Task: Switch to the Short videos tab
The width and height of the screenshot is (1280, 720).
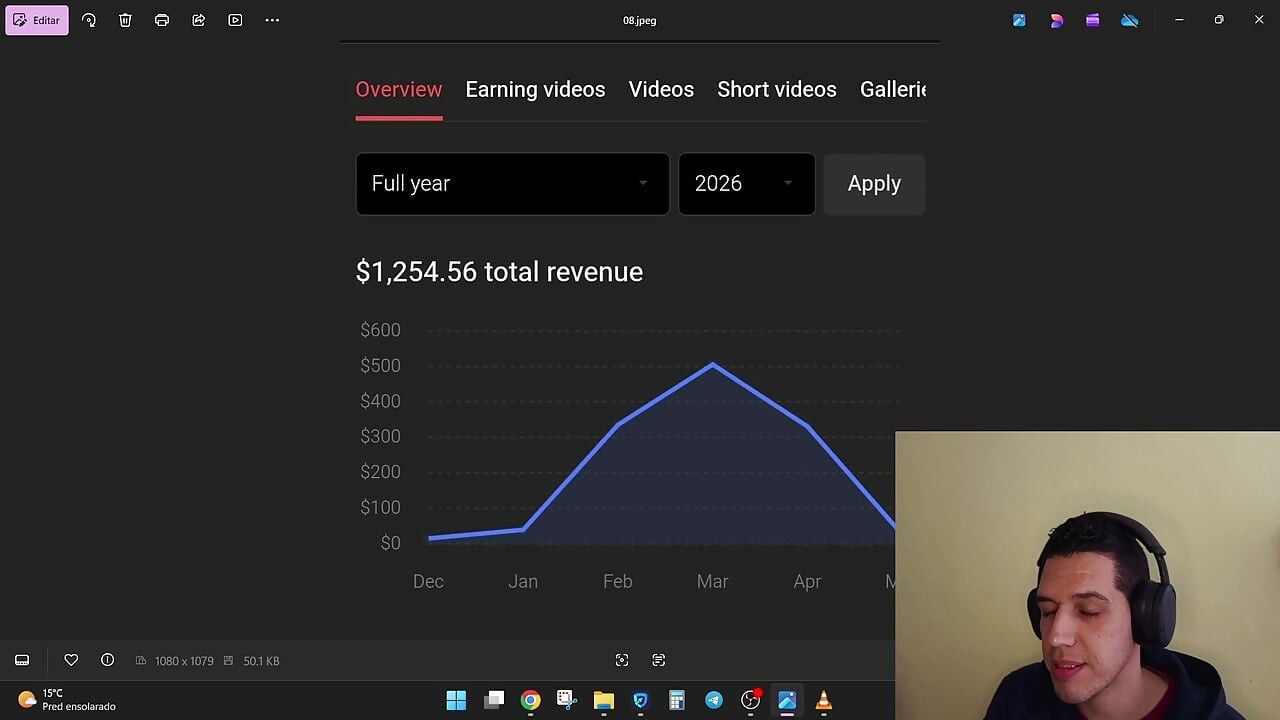Action: click(777, 89)
